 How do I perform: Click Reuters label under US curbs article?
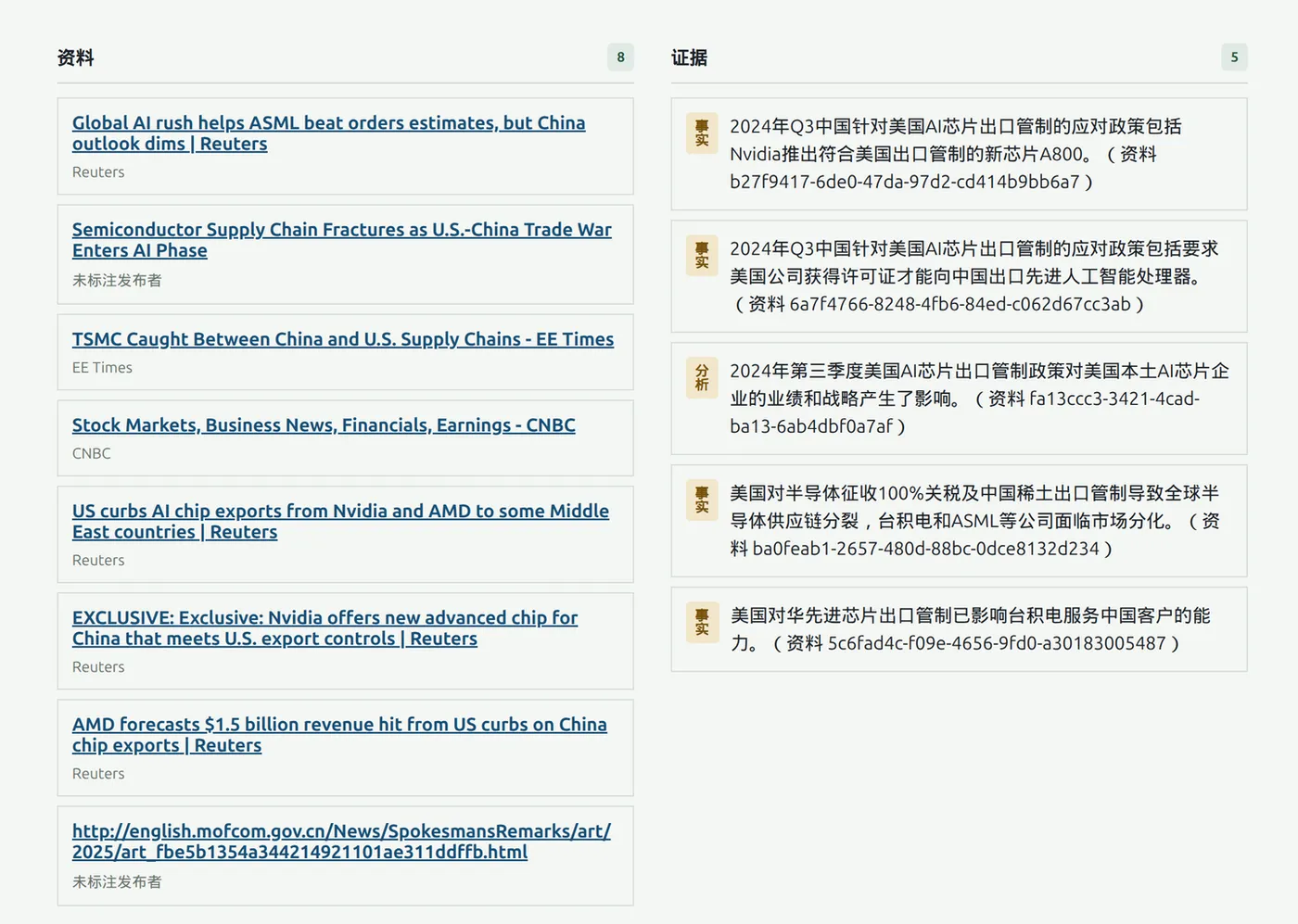[98, 561]
